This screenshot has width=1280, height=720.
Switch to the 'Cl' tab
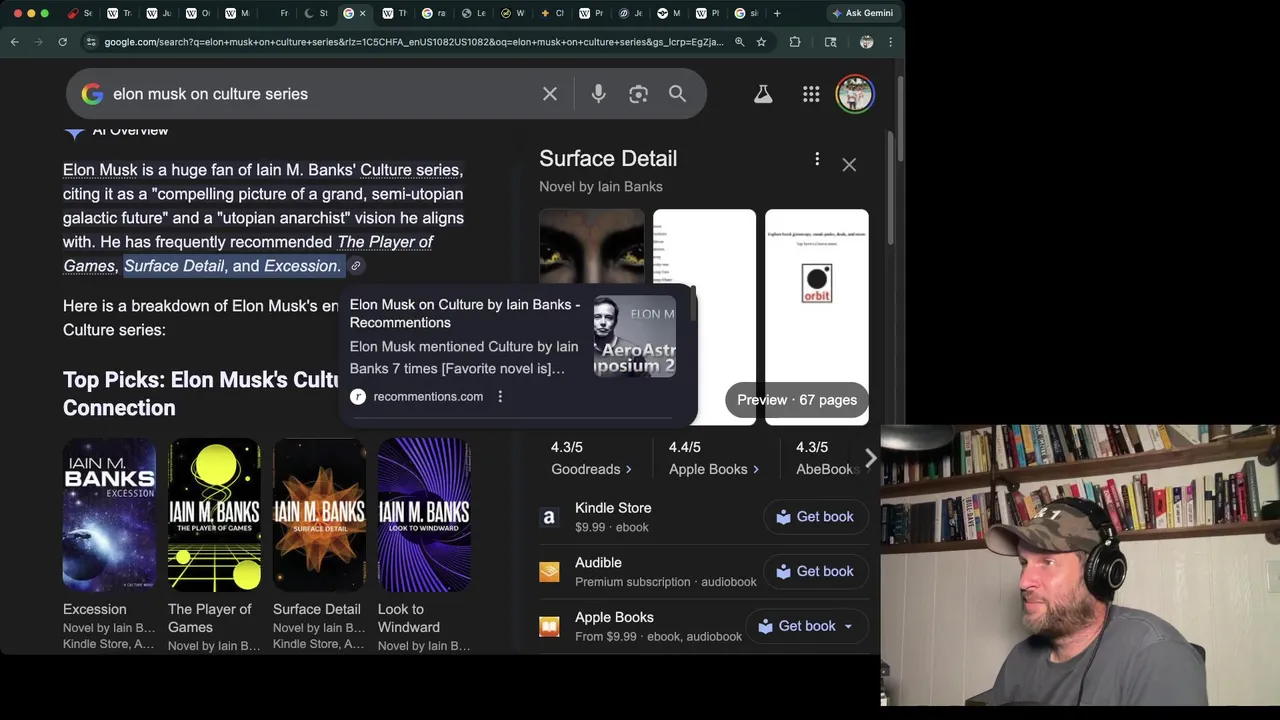point(552,13)
